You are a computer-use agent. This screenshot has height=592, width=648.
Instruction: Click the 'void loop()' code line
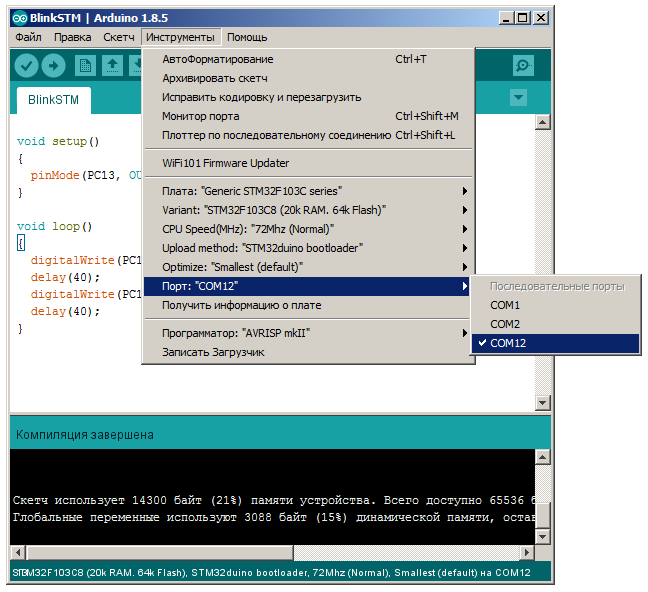pyautogui.click(x=55, y=227)
